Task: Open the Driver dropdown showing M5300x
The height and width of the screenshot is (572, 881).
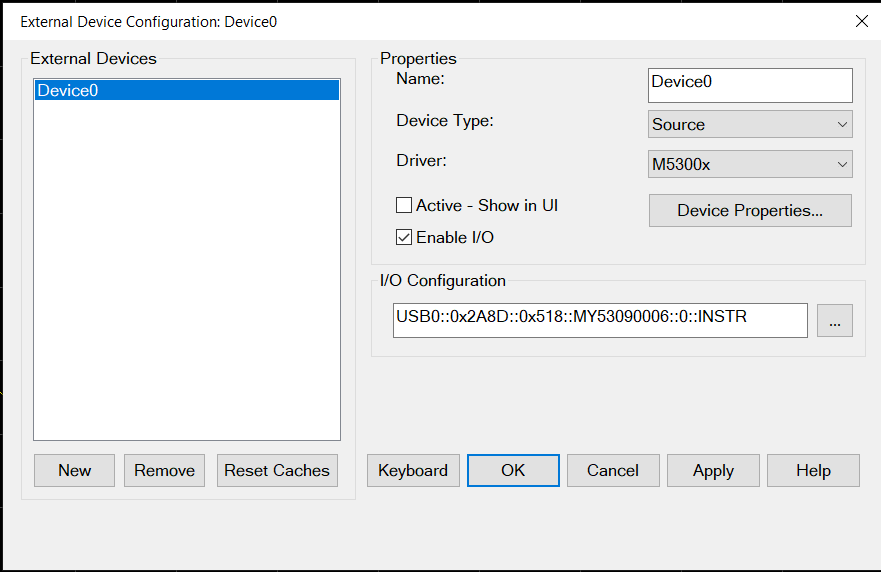Action: [750, 165]
